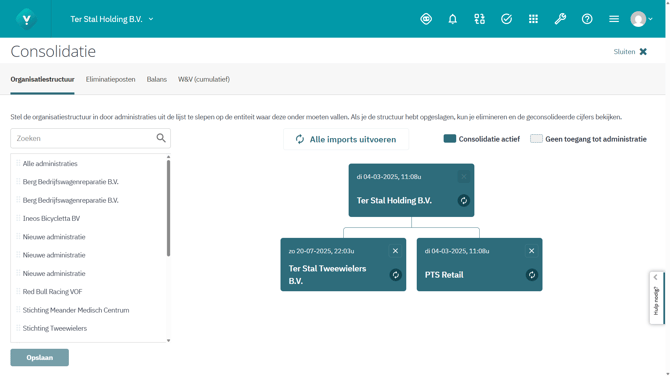Remove PTS Retail from structure

532,251
